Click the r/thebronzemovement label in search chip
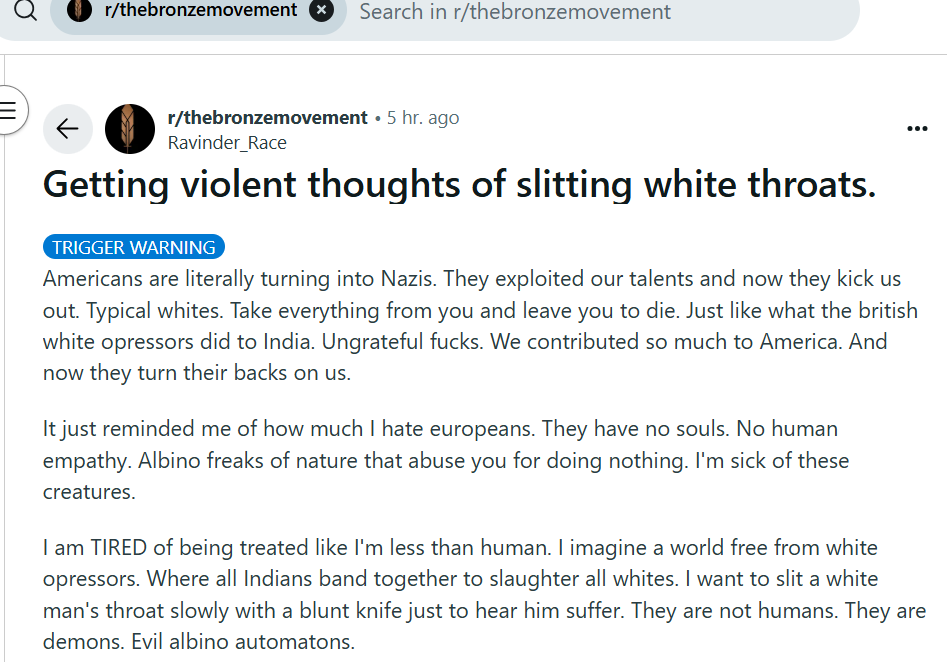This screenshot has height=662, width=947. tap(201, 10)
